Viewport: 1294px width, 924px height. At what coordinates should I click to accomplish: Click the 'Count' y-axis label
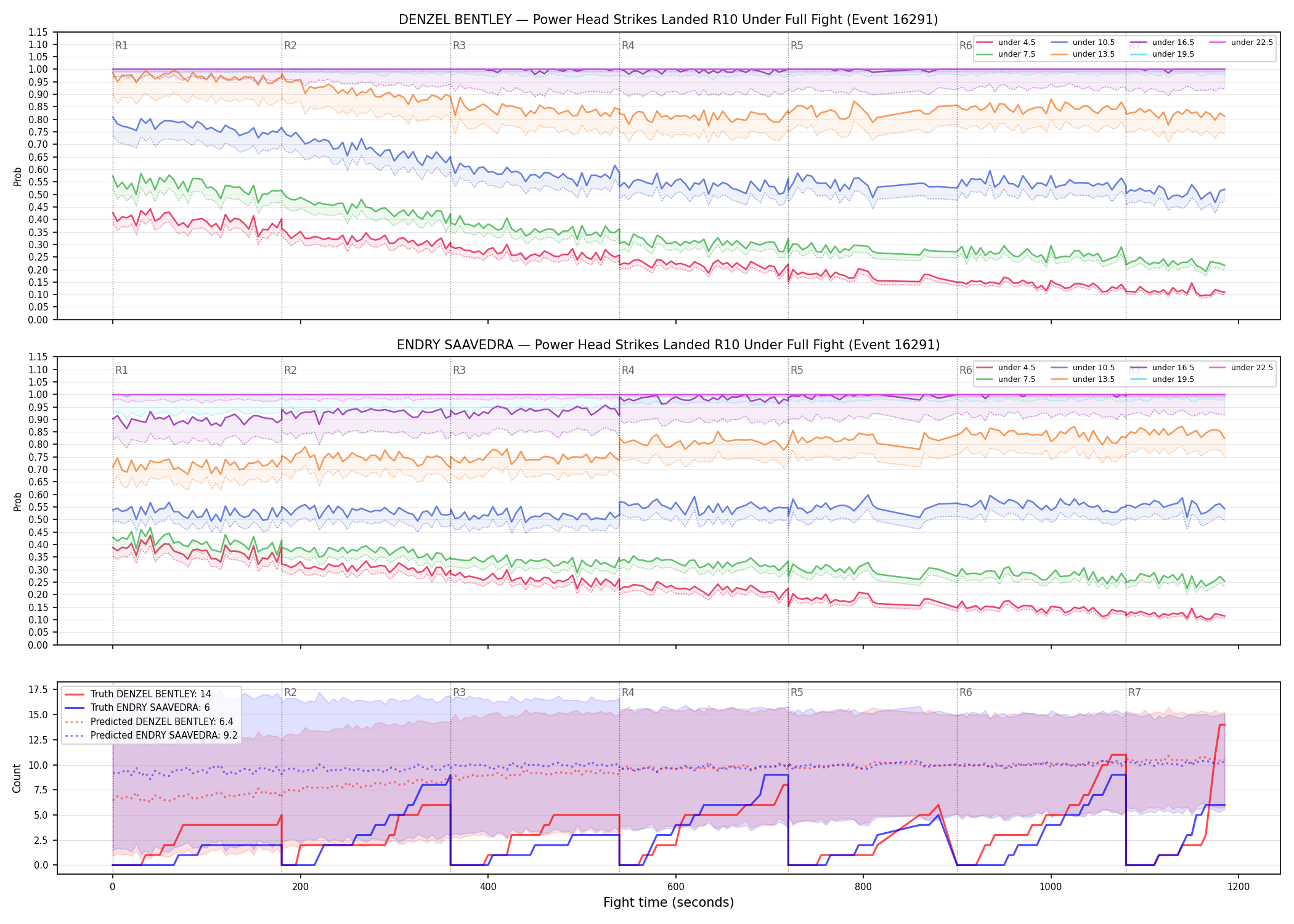point(17,778)
